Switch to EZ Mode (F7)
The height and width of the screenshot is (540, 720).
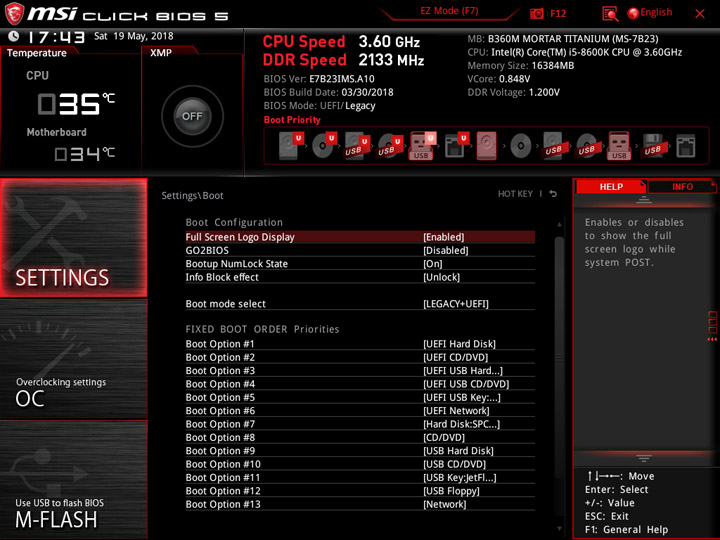pyautogui.click(x=449, y=11)
